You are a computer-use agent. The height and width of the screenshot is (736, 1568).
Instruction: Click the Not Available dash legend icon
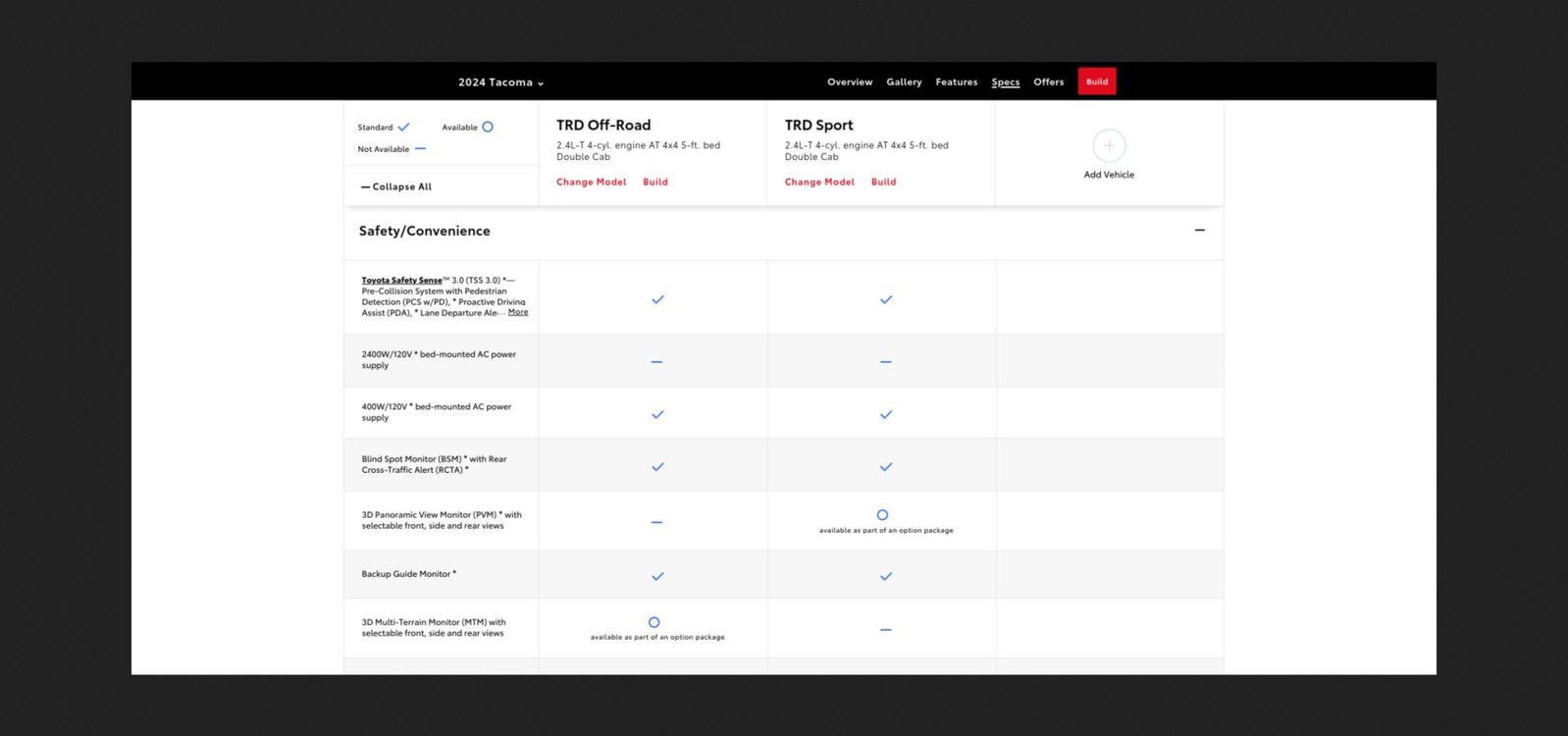[420, 149]
